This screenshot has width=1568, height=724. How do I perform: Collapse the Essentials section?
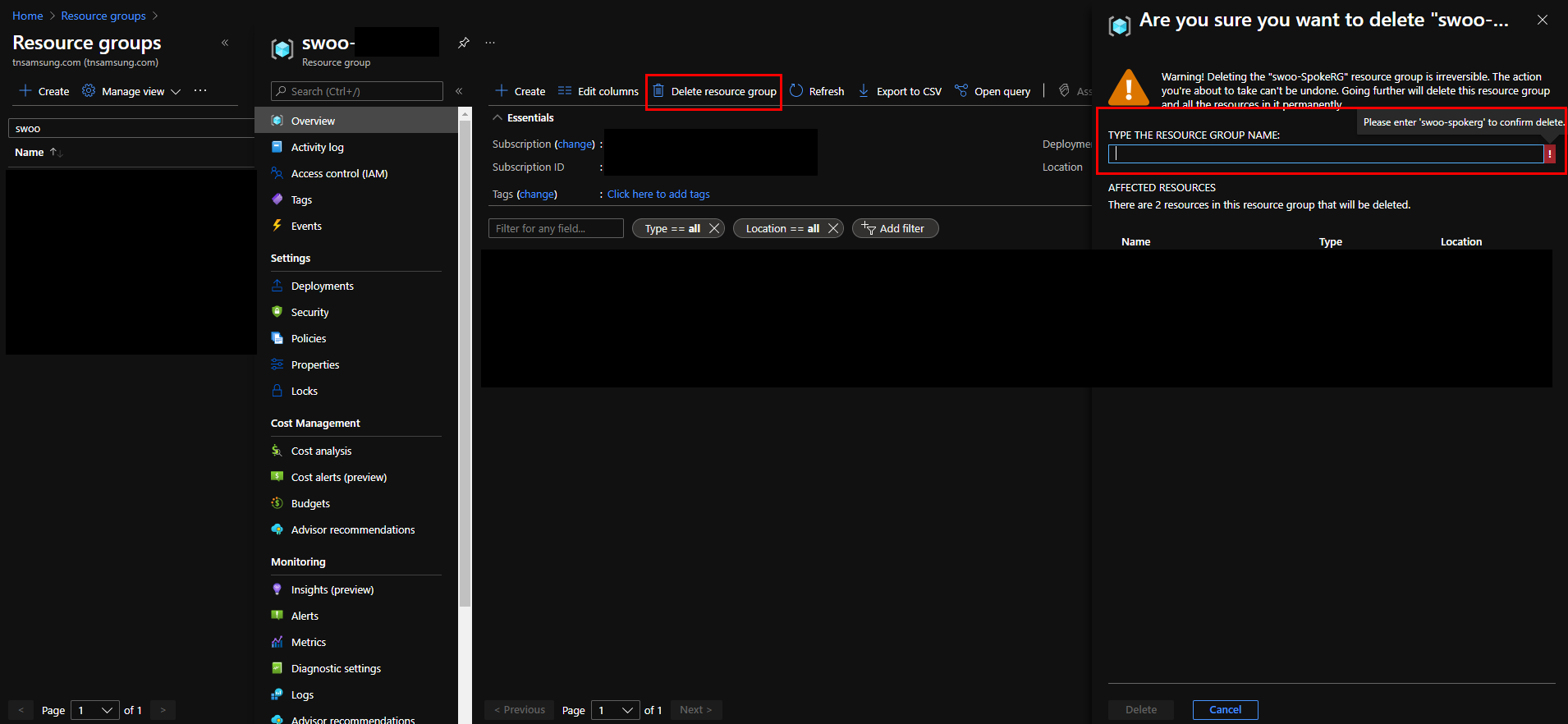click(523, 117)
